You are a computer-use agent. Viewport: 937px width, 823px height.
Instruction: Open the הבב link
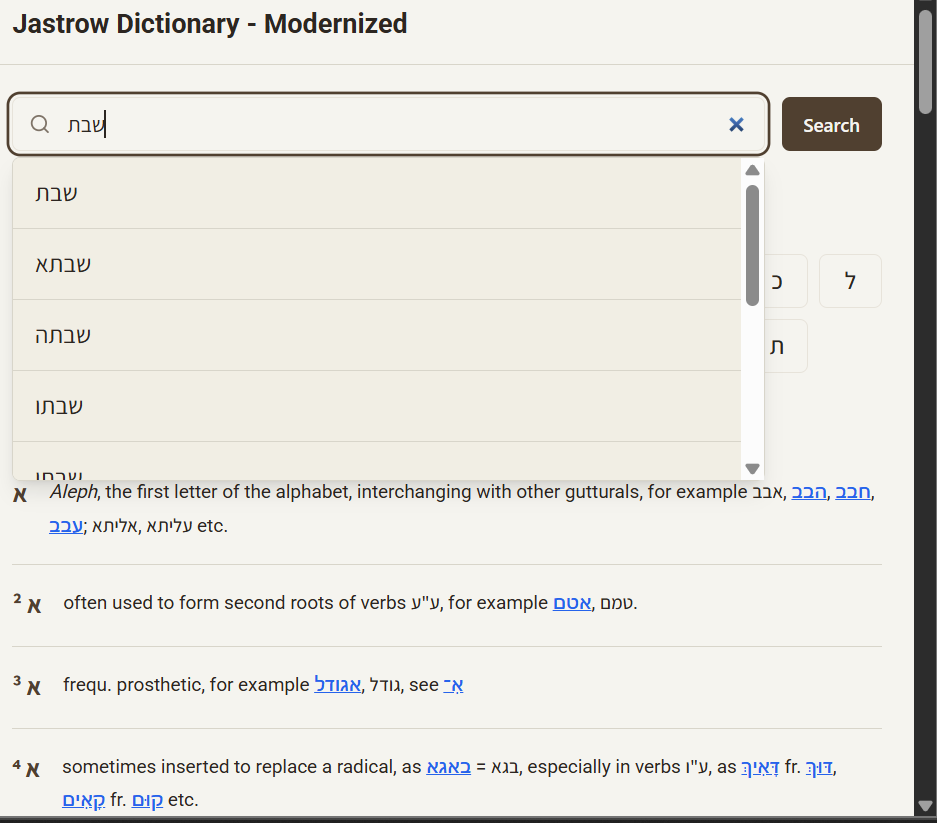[x=809, y=492]
